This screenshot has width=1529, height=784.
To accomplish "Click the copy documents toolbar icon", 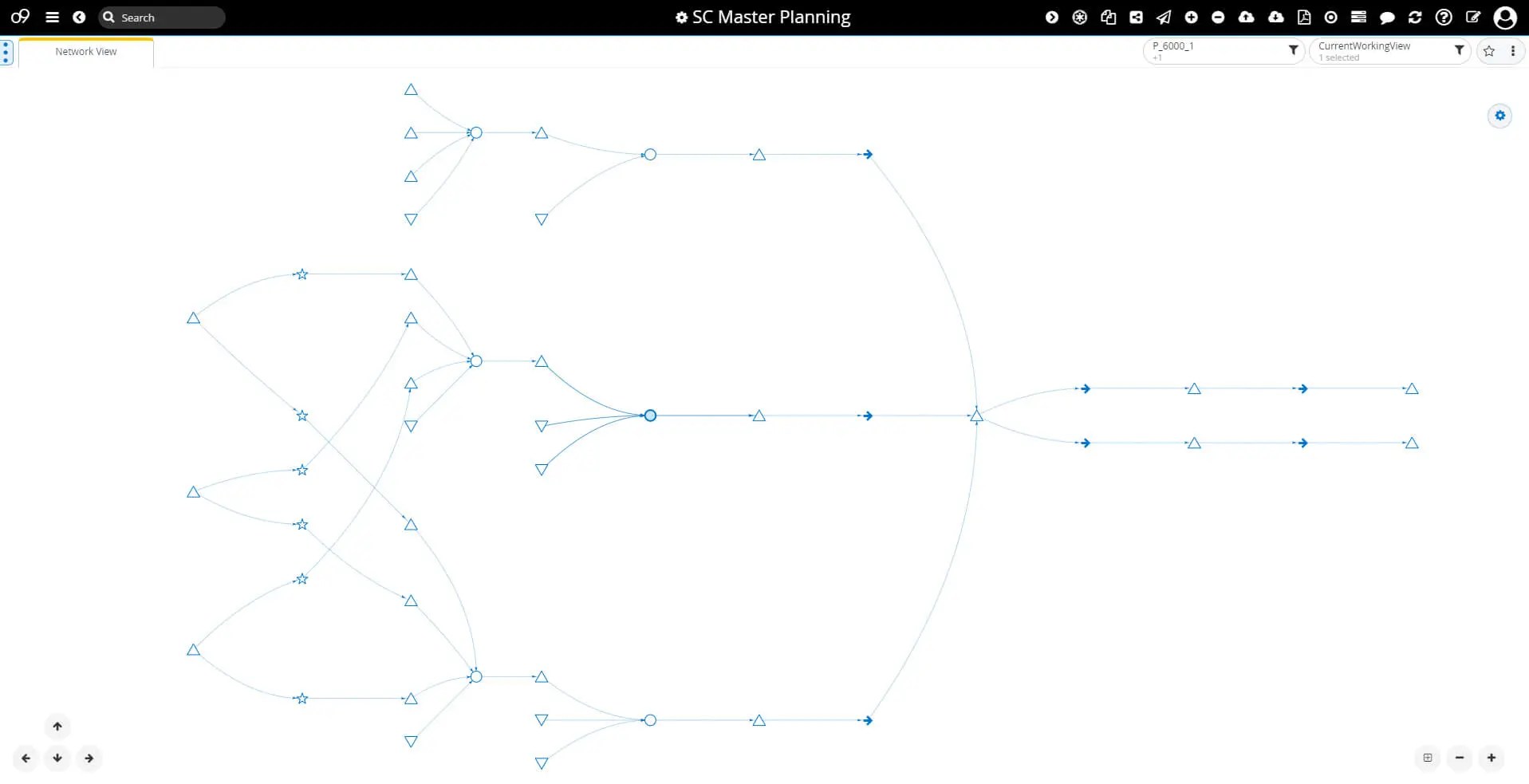I will pos(1108,17).
